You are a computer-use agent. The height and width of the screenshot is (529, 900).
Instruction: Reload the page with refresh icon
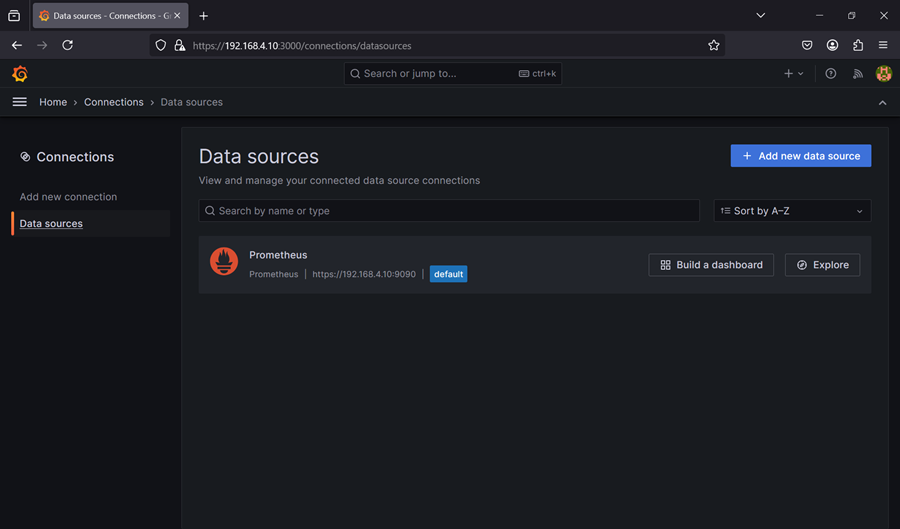(67, 45)
